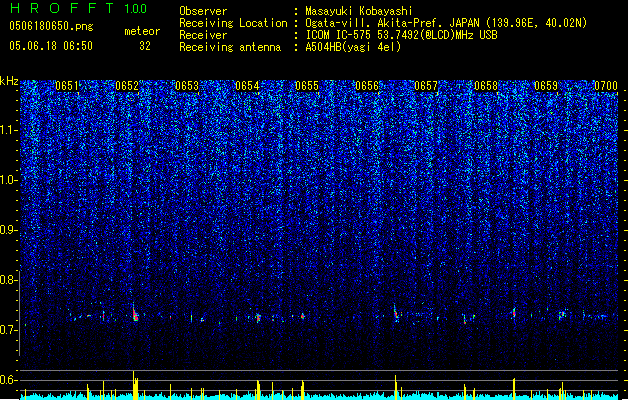This screenshot has width=629, height=400.
Task: Click the 1.1 kHz axis label
Action: click(x=9, y=130)
